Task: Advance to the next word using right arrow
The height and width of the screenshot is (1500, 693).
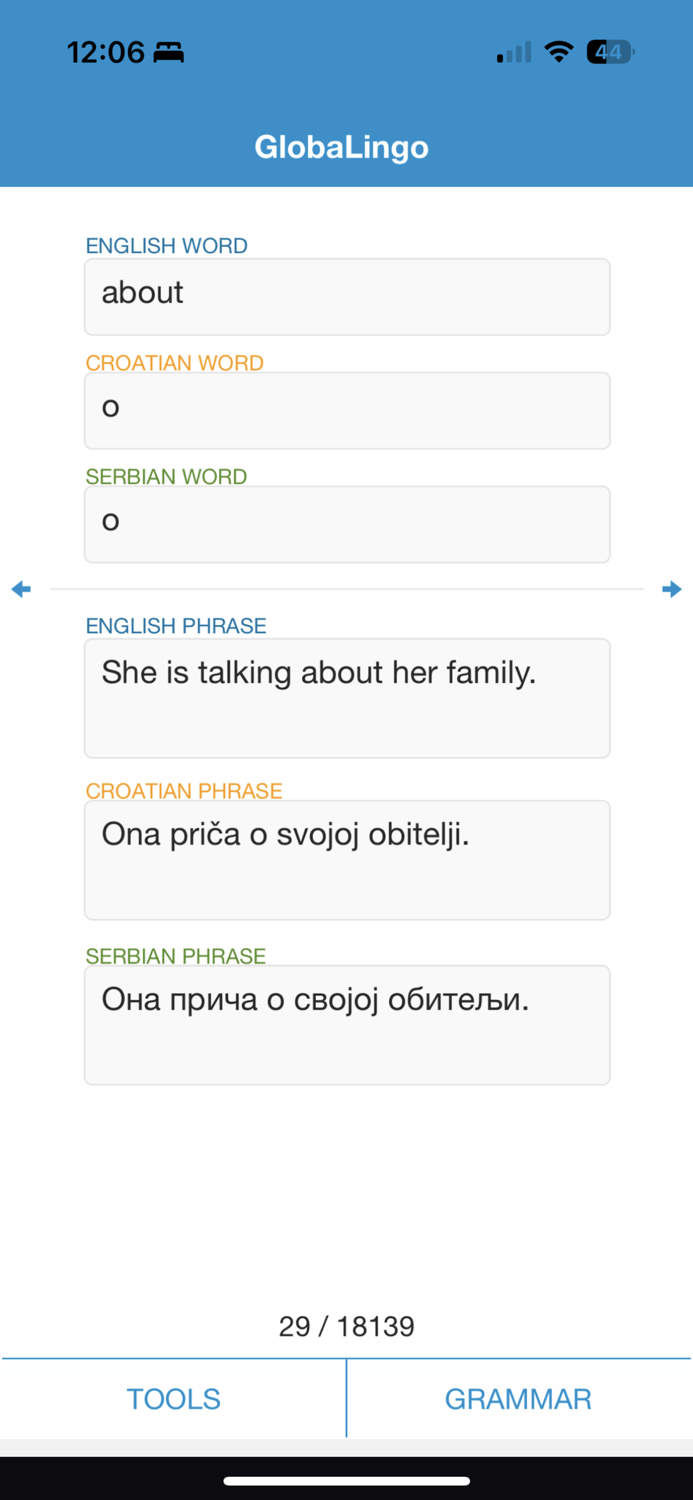Action: coord(673,589)
